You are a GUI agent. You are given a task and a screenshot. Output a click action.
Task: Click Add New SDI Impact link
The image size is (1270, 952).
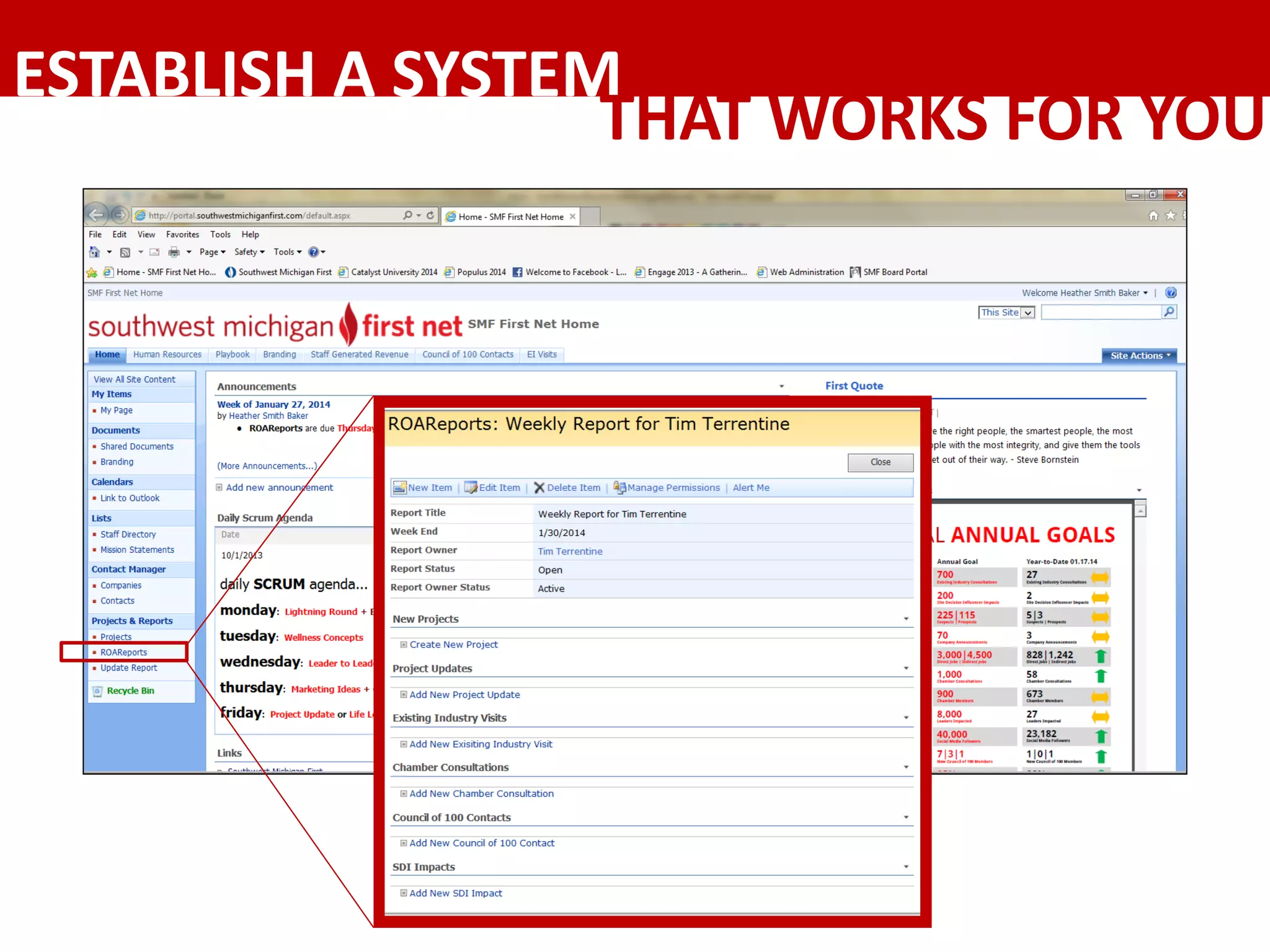coord(456,893)
